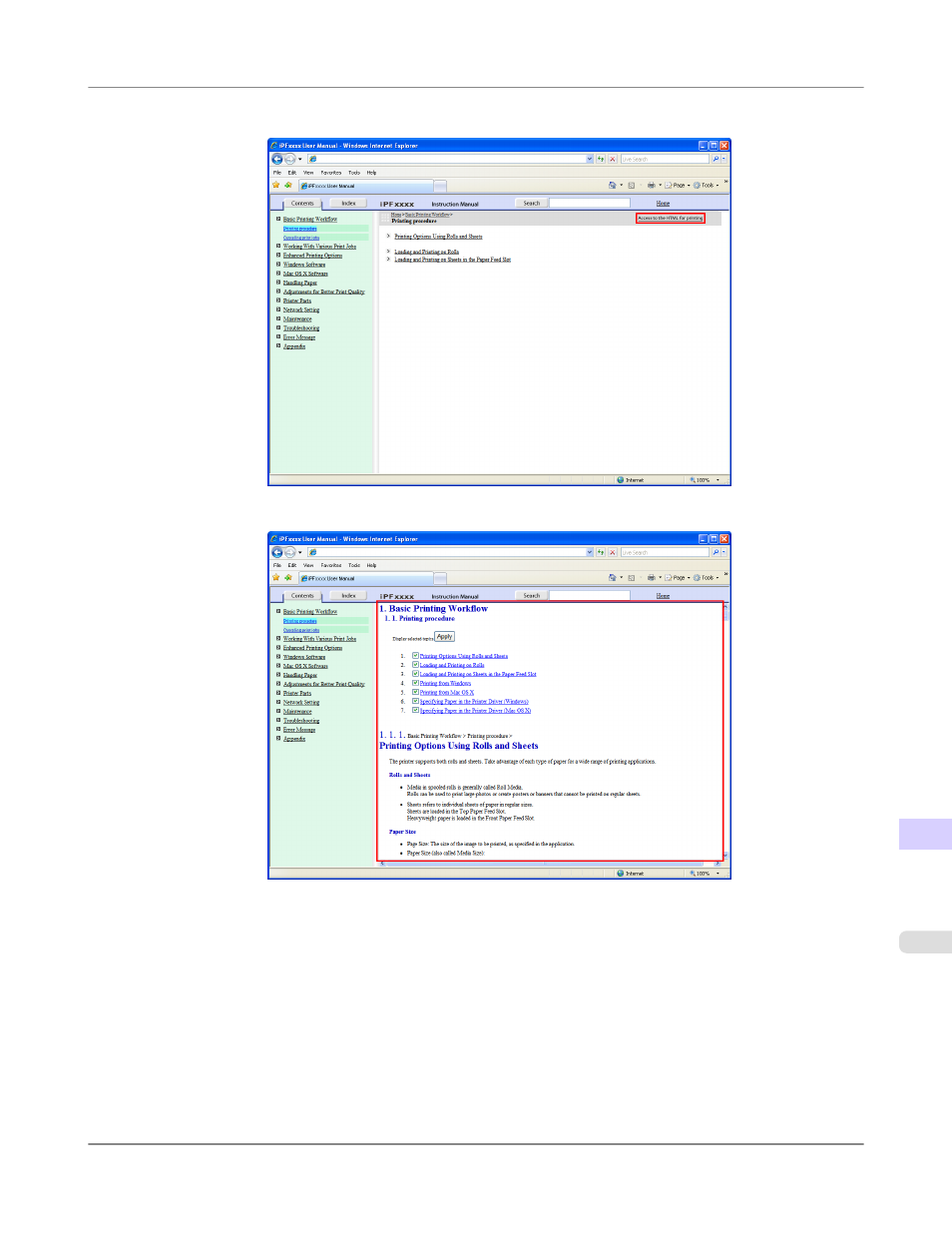Image resolution: width=952 pixels, height=1233 pixels.
Task: Click Live Search box in upper window
Action: 665,159
